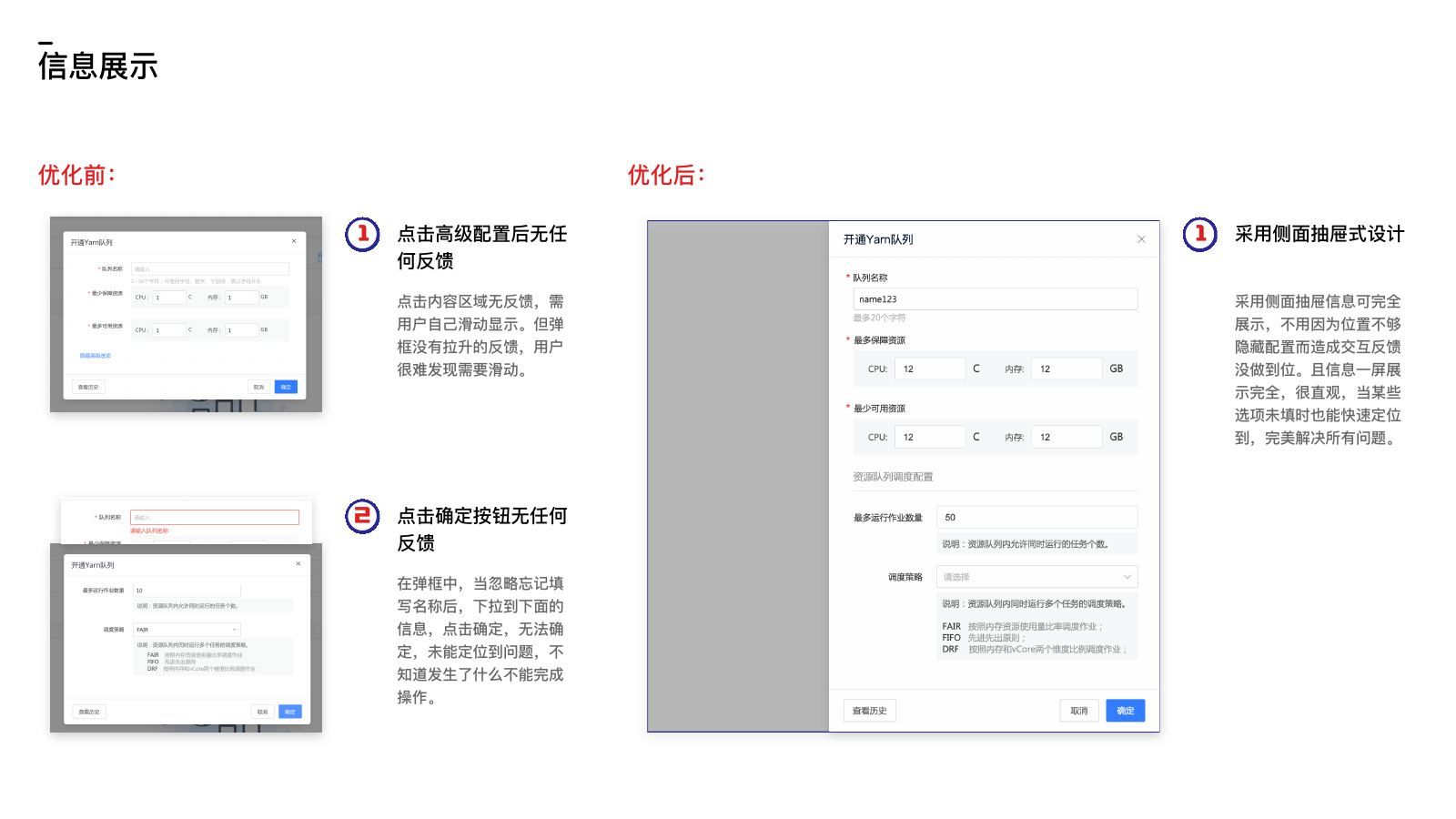Click the 最多运行作业数量 field showing 10

pos(187,591)
